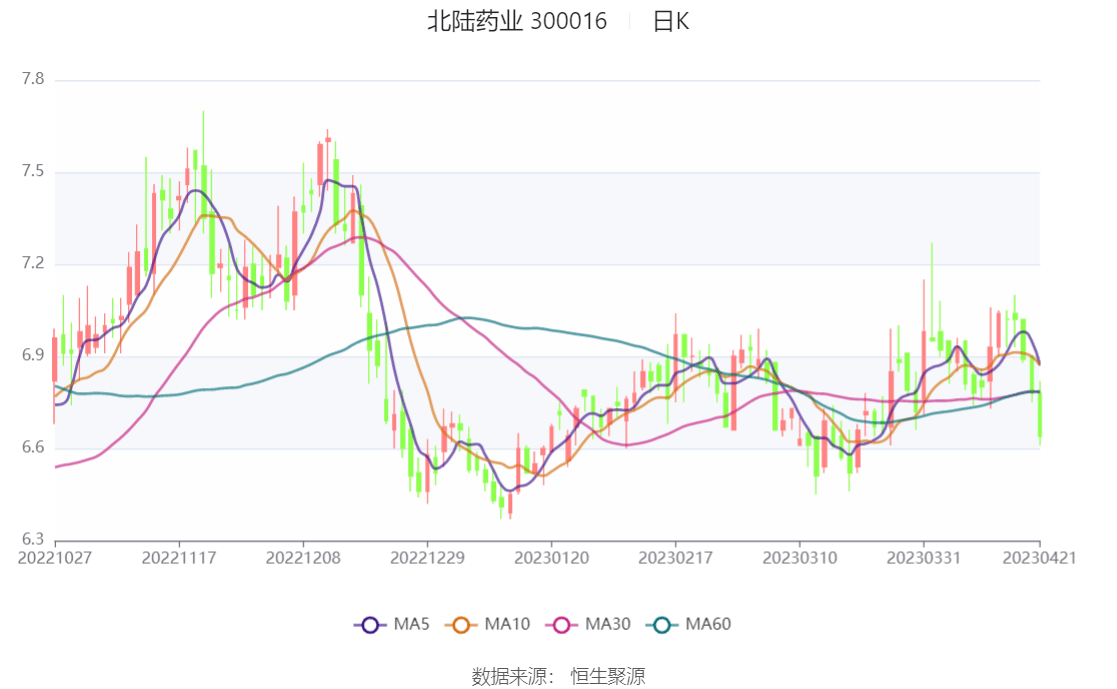Screen dimensions: 1117x689
Task: Toggle the MA30 legend series
Action: point(588,625)
